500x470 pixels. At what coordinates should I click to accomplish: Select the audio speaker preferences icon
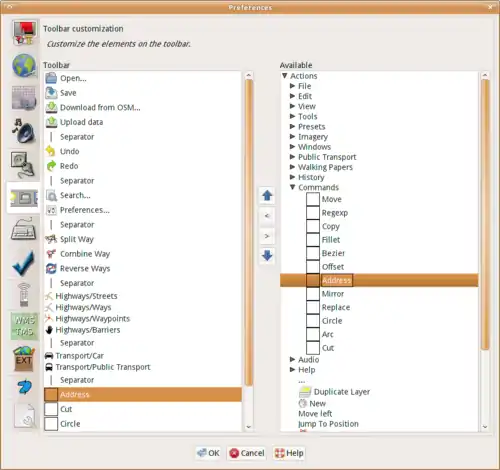coord(24,131)
